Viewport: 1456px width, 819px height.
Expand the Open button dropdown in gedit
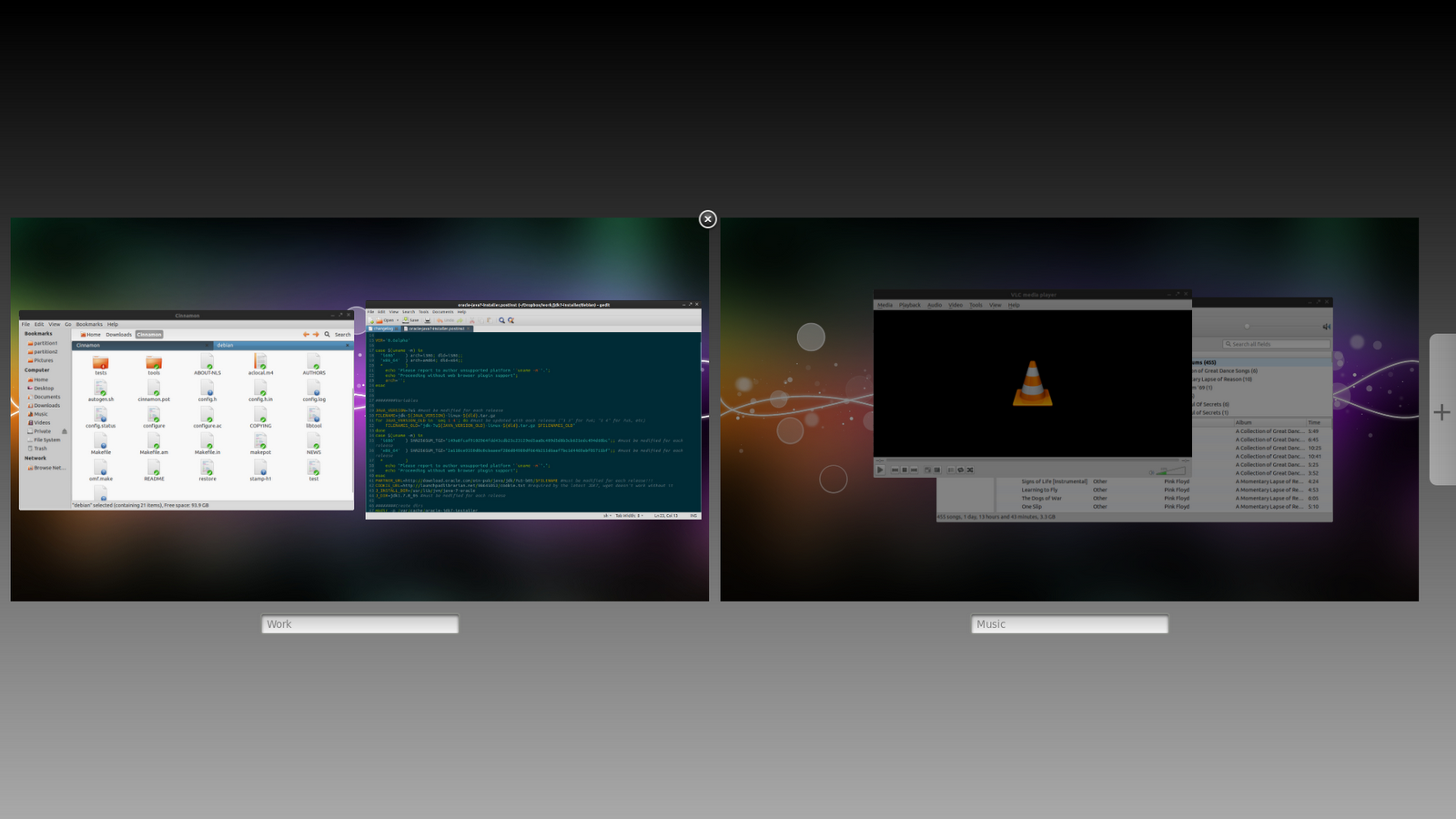[x=398, y=319]
